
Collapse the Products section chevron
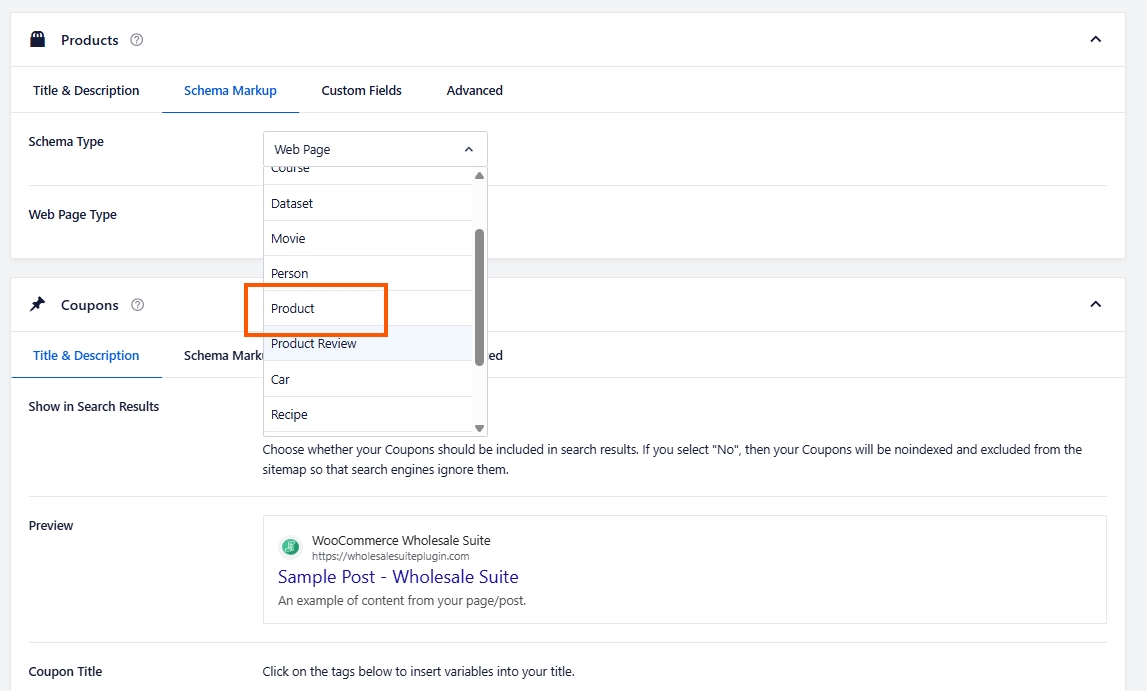pyautogui.click(x=1095, y=40)
